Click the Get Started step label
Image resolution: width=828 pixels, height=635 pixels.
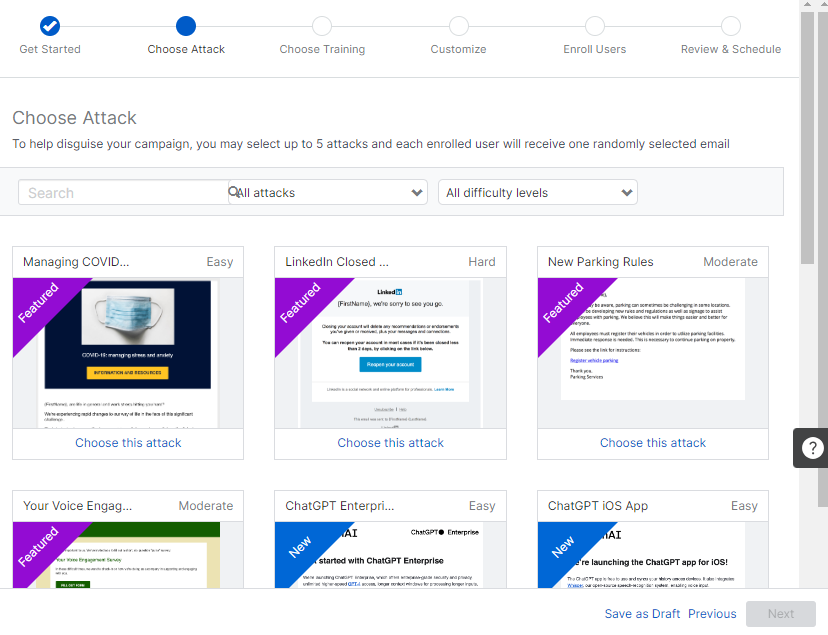pos(49,48)
